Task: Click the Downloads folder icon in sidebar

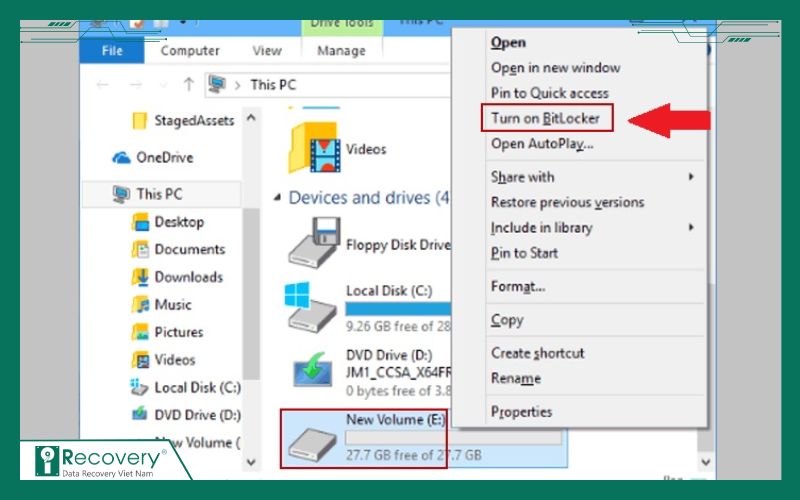Action: 140,277
